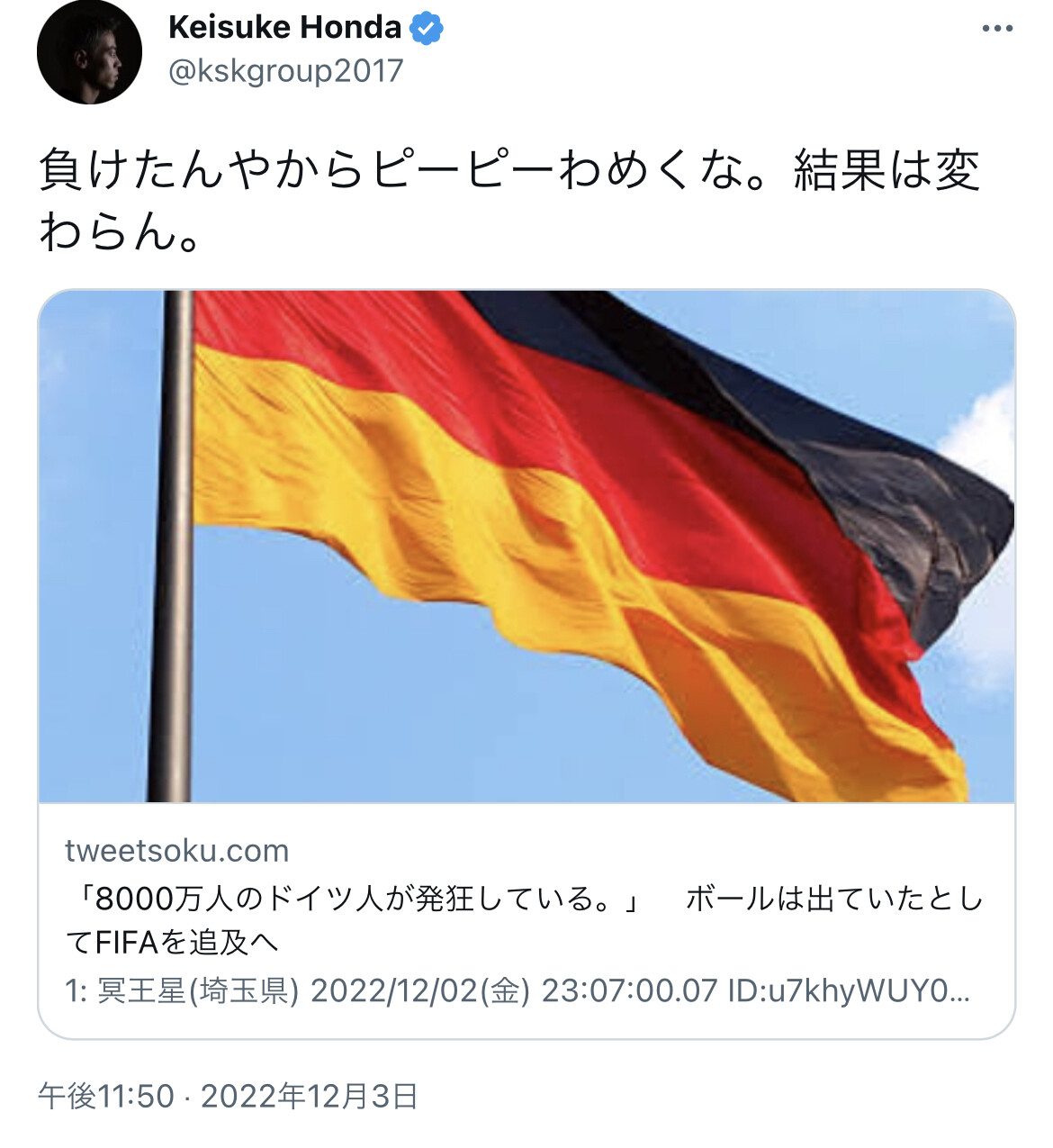Visit the @kskgroup2017 handle
Viewport: 1053px width, 1148px height.
(x=286, y=71)
